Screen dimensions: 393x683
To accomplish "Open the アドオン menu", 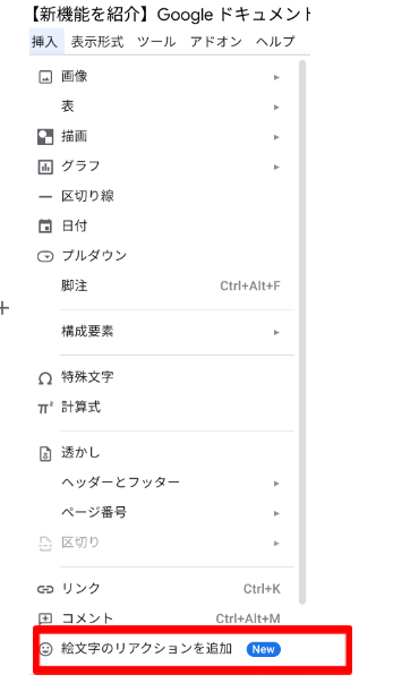I will click(216, 42).
